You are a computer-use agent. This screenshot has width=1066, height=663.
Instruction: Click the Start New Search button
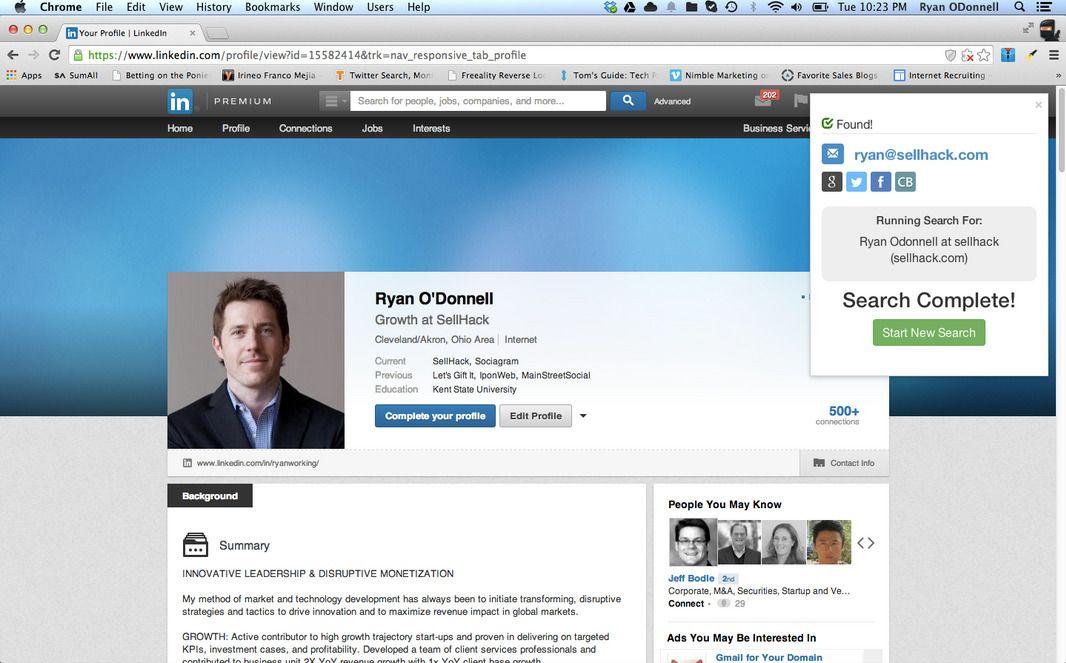(x=929, y=333)
